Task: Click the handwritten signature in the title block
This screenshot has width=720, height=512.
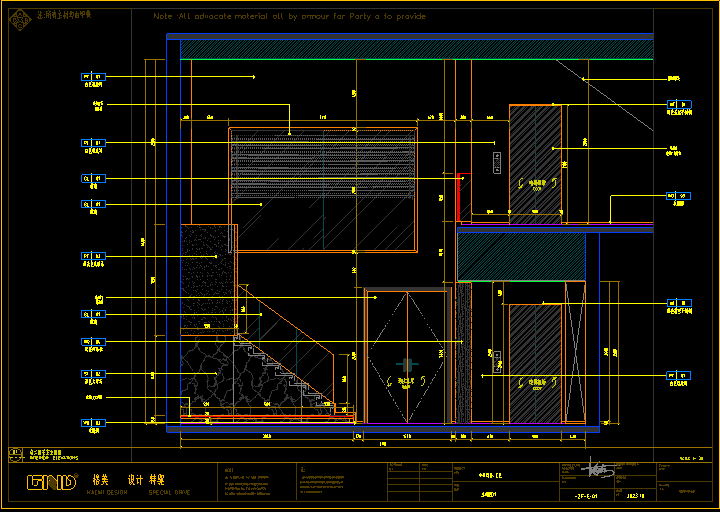Action: (x=599, y=468)
